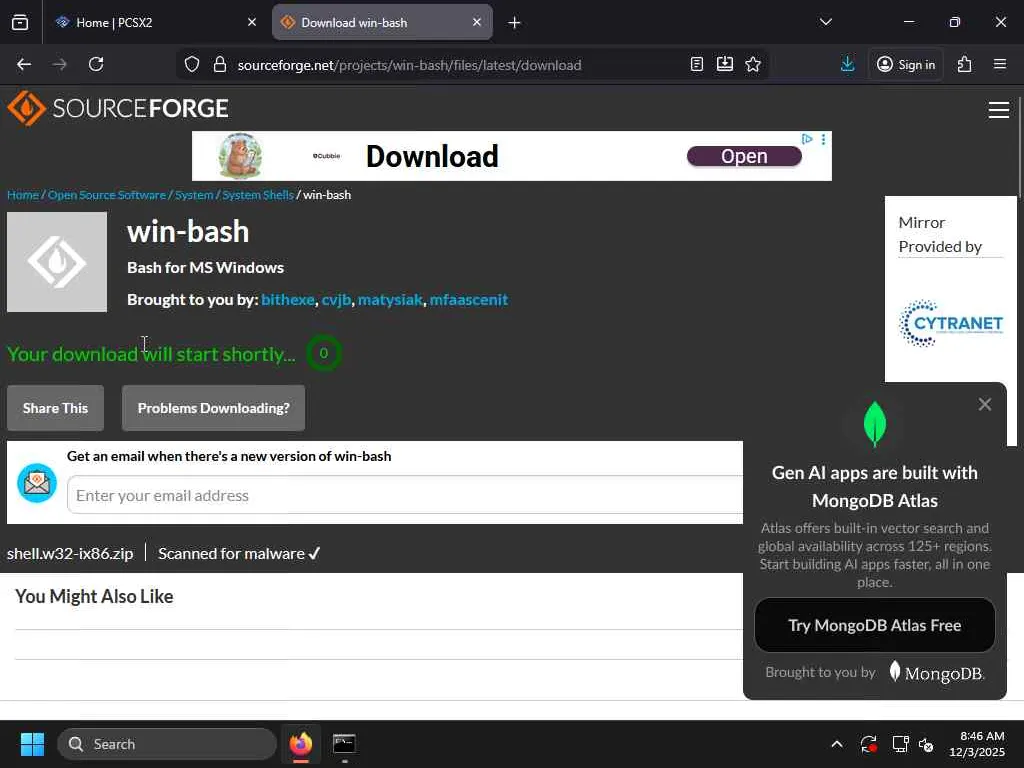Toggle reader view in the address bar
Screen dimensions: 1024x768
[x=697, y=65]
